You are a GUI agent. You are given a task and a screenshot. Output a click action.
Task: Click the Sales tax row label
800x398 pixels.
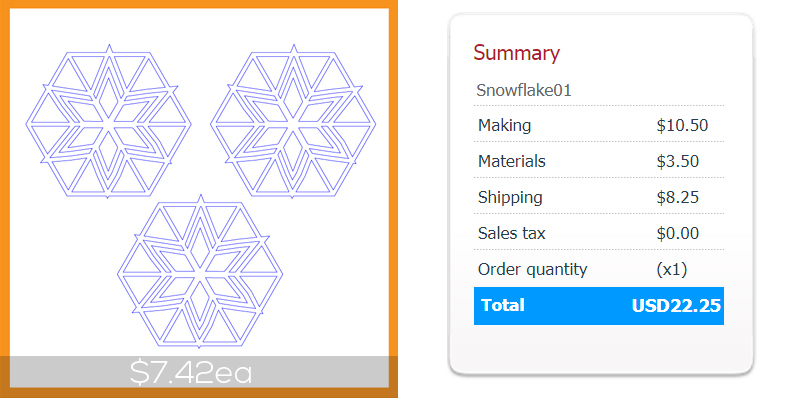(511, 233)
